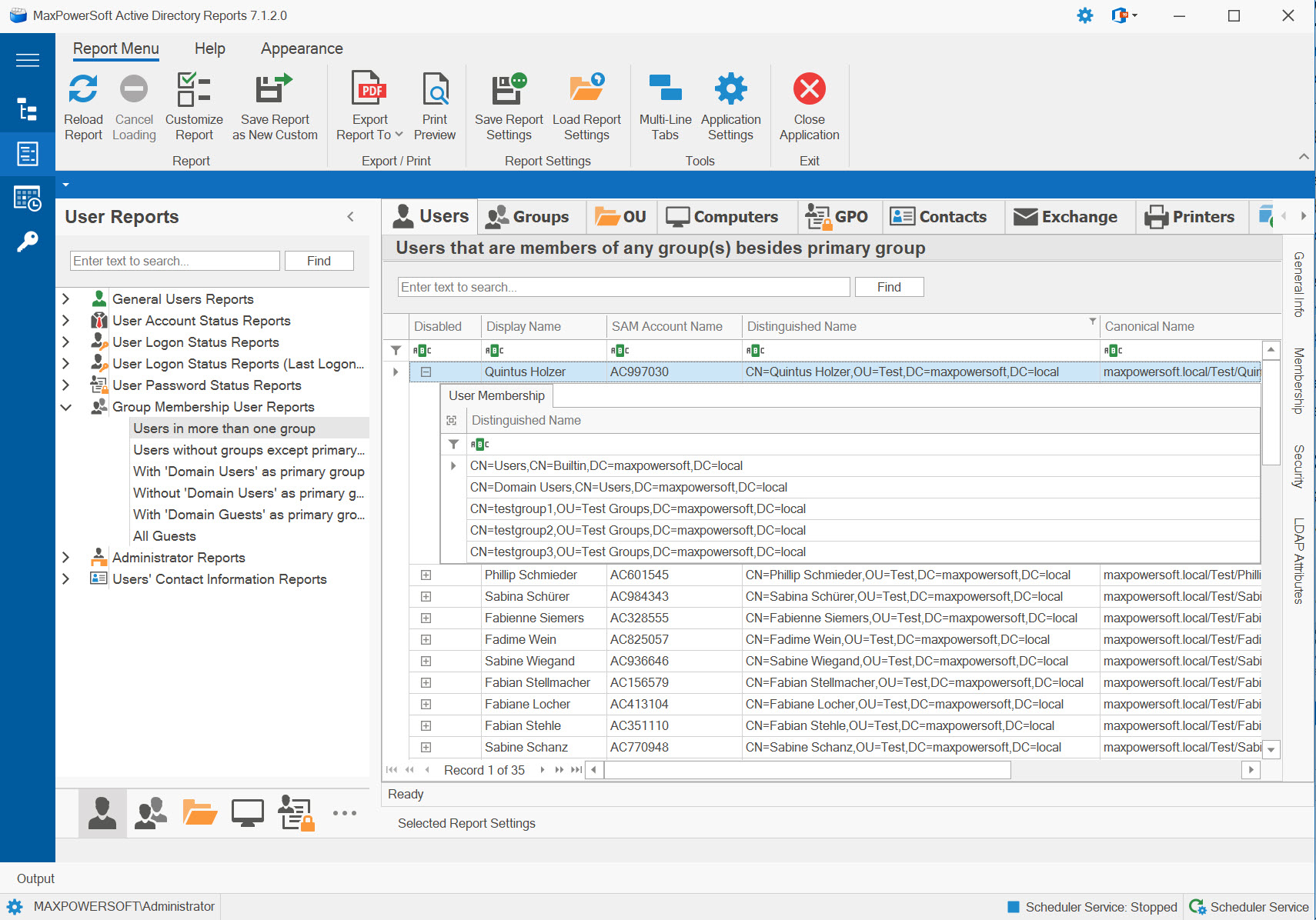
Task: Select 'All Guests' report
Action: (x=165, y=536)
